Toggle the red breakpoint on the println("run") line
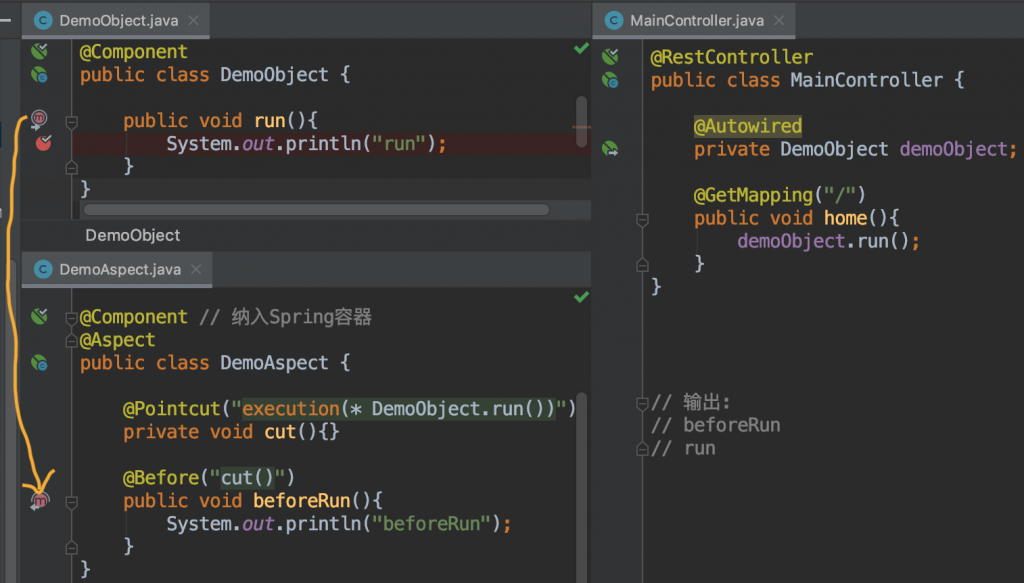Screen dimensions: 1024x583 (43, 142)
